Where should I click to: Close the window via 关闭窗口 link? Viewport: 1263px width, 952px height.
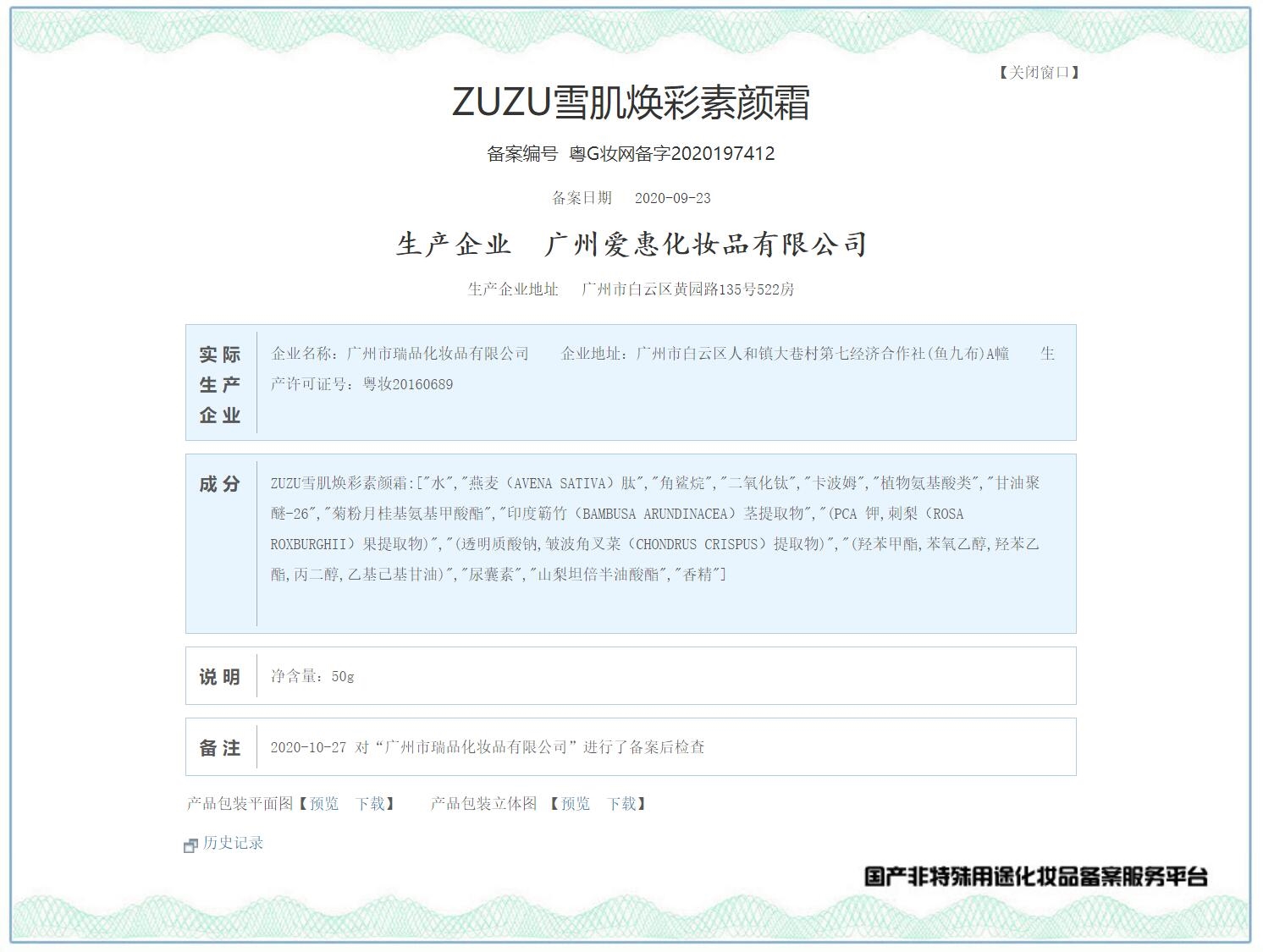tap(1039, 73)
